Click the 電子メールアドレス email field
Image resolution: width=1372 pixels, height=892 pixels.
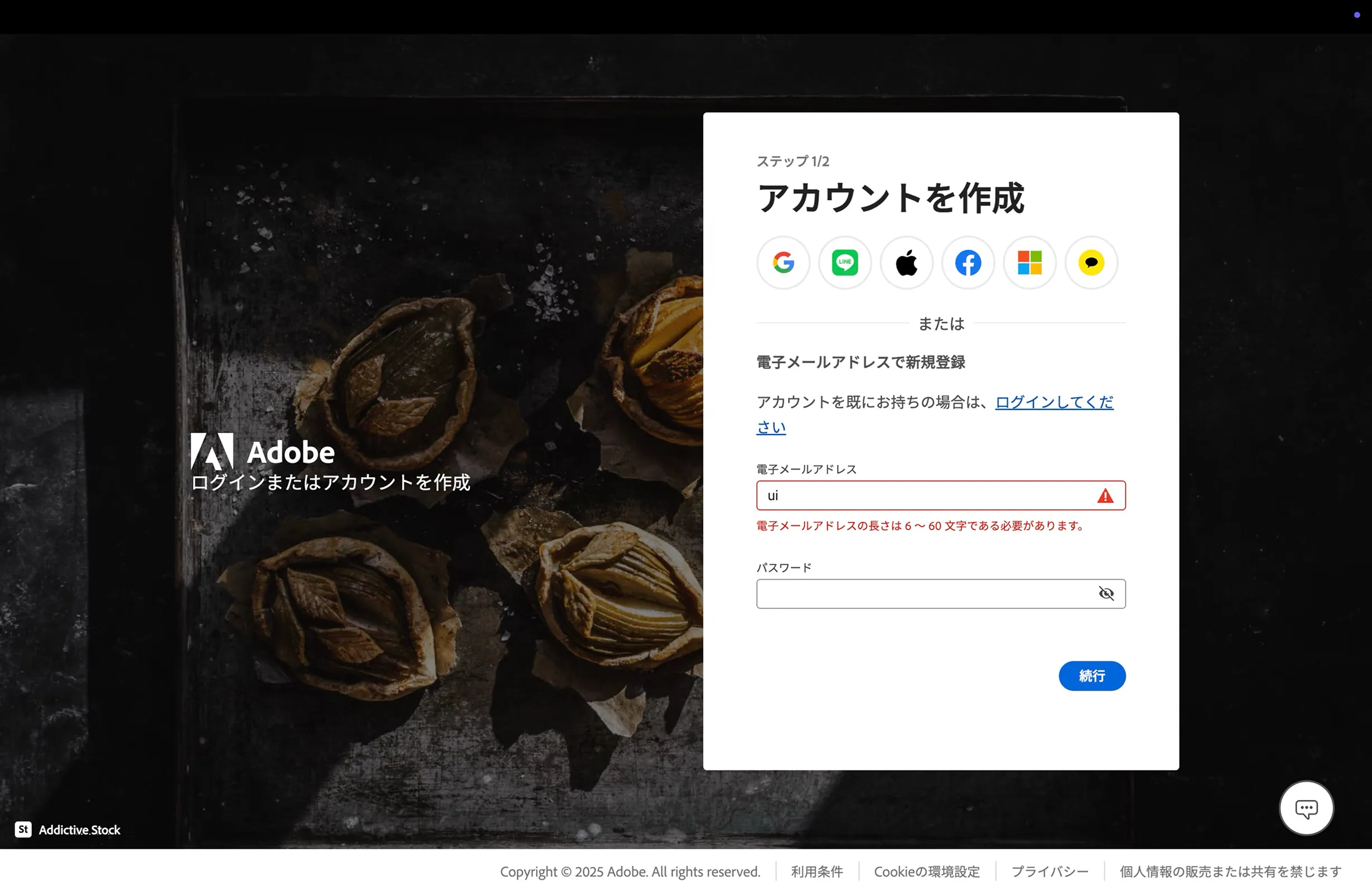point(922,495)
